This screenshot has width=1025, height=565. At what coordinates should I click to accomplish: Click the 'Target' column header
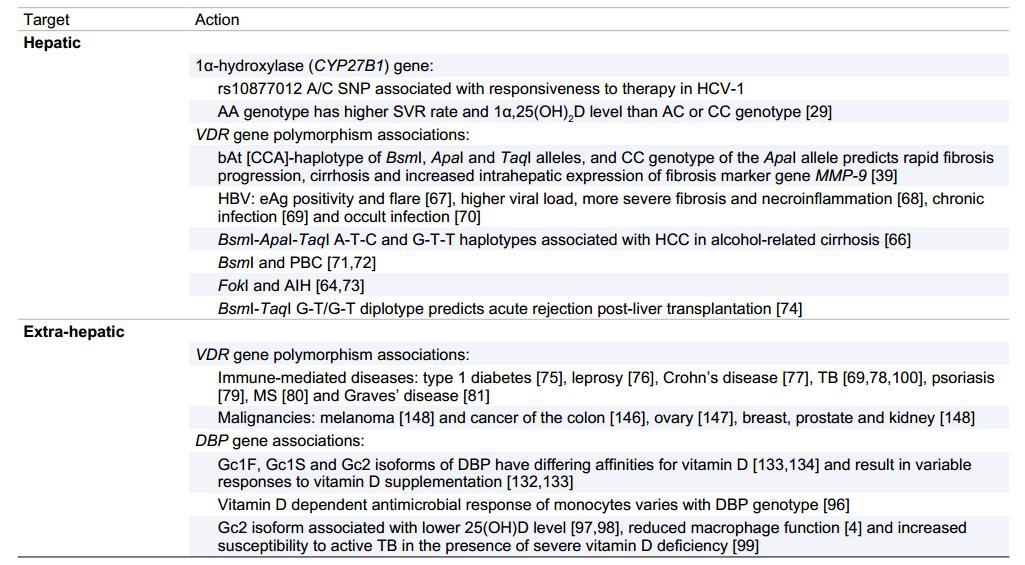coord(47,19)
